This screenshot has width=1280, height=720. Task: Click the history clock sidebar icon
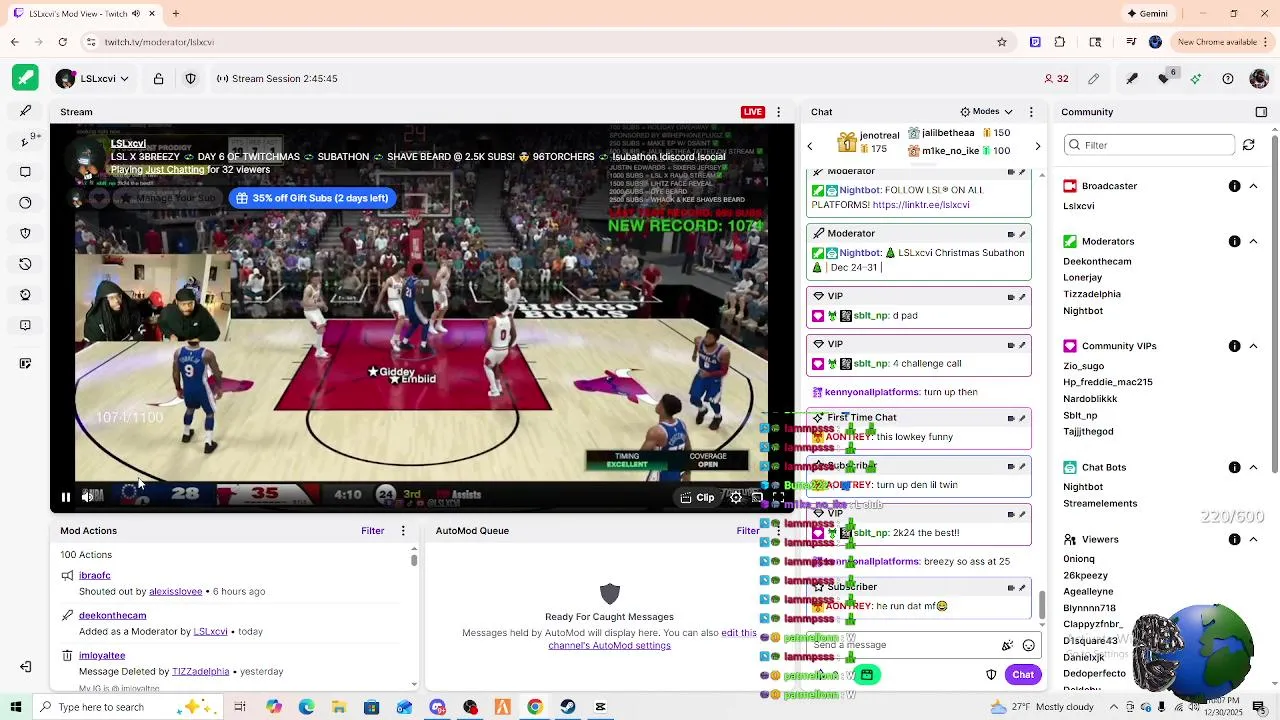point(25,264)
